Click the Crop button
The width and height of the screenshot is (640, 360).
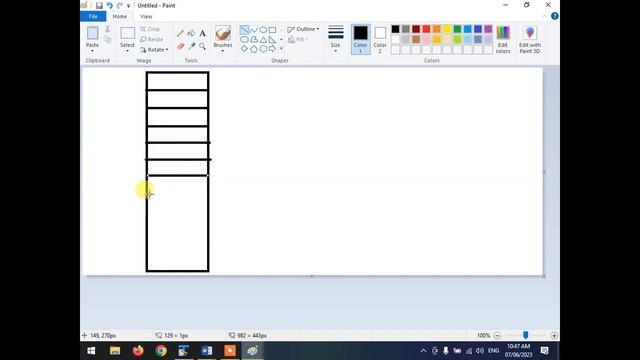tap(150, 29)
